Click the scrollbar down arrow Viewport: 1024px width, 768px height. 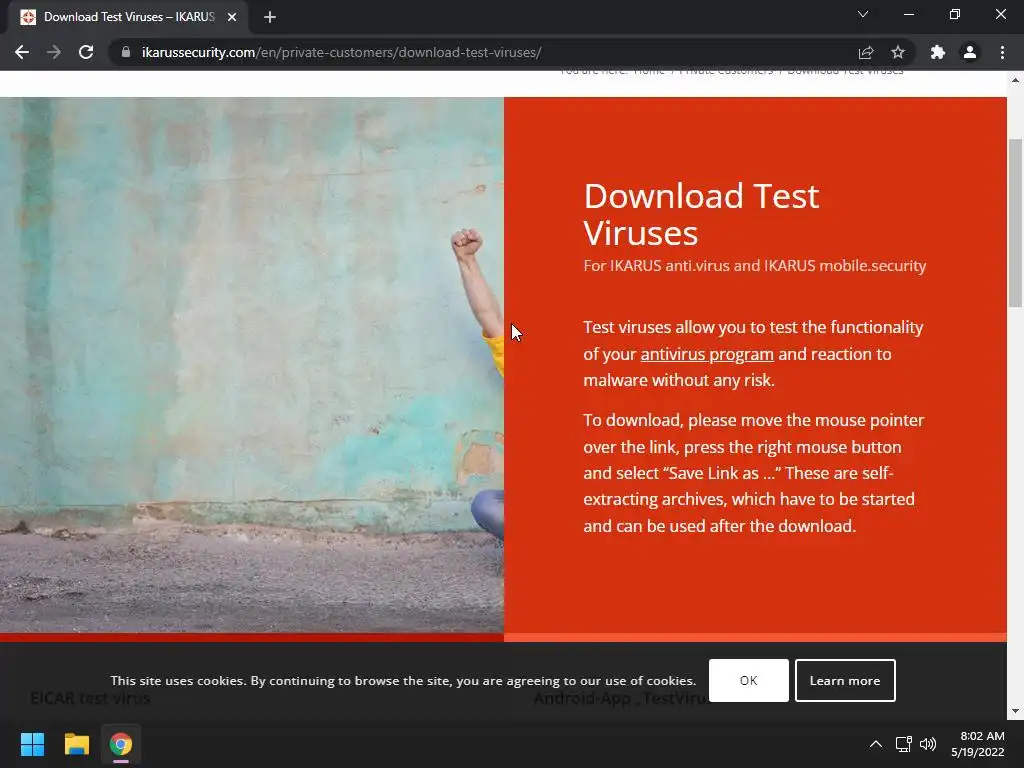[x=1015, y=711]
